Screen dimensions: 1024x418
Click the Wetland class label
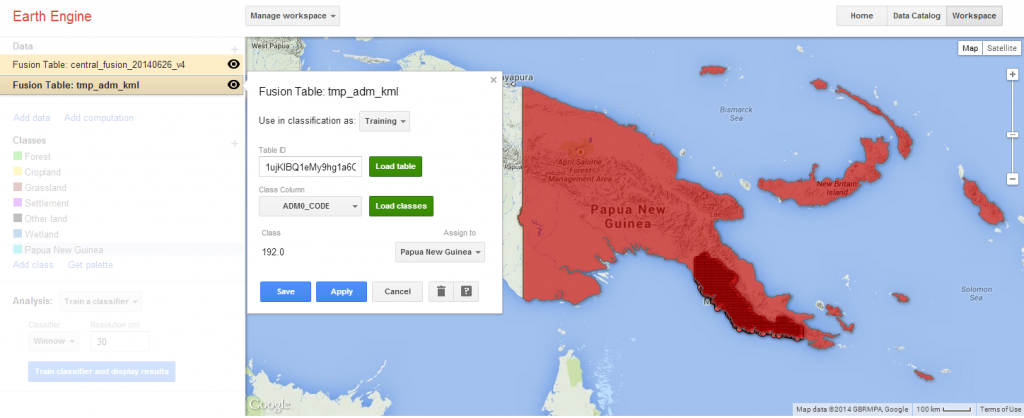(x=41, y=234)
